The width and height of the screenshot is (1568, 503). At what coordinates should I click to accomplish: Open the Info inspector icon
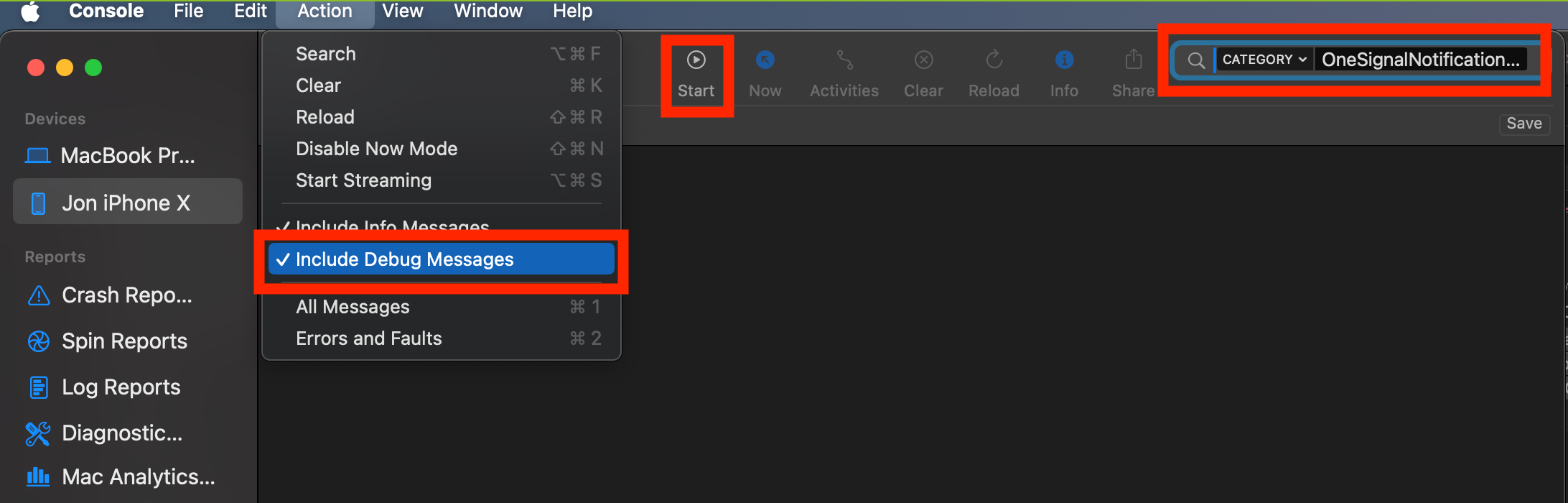coord(1064,60)
